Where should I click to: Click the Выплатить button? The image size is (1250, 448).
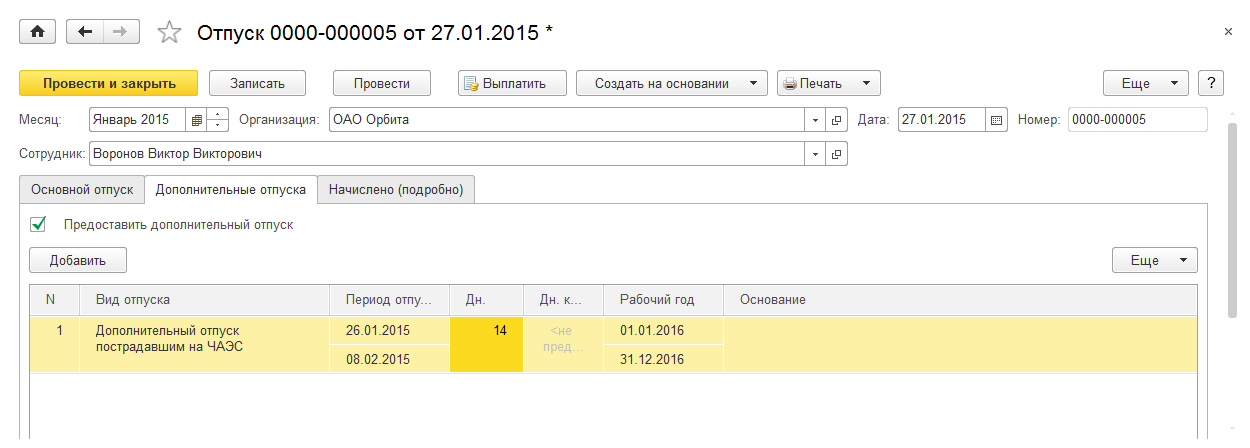tap(512, 83)
